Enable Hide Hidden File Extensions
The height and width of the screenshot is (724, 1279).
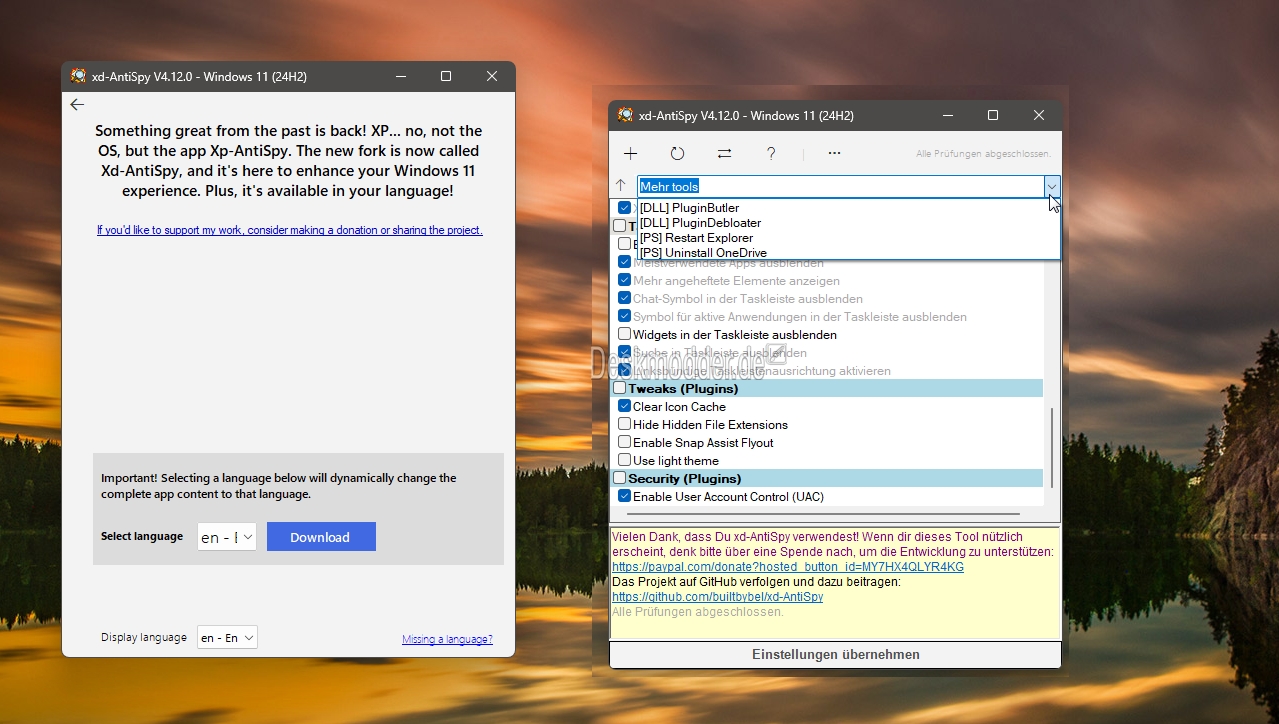pyautogui.click(x=625, y=425)
